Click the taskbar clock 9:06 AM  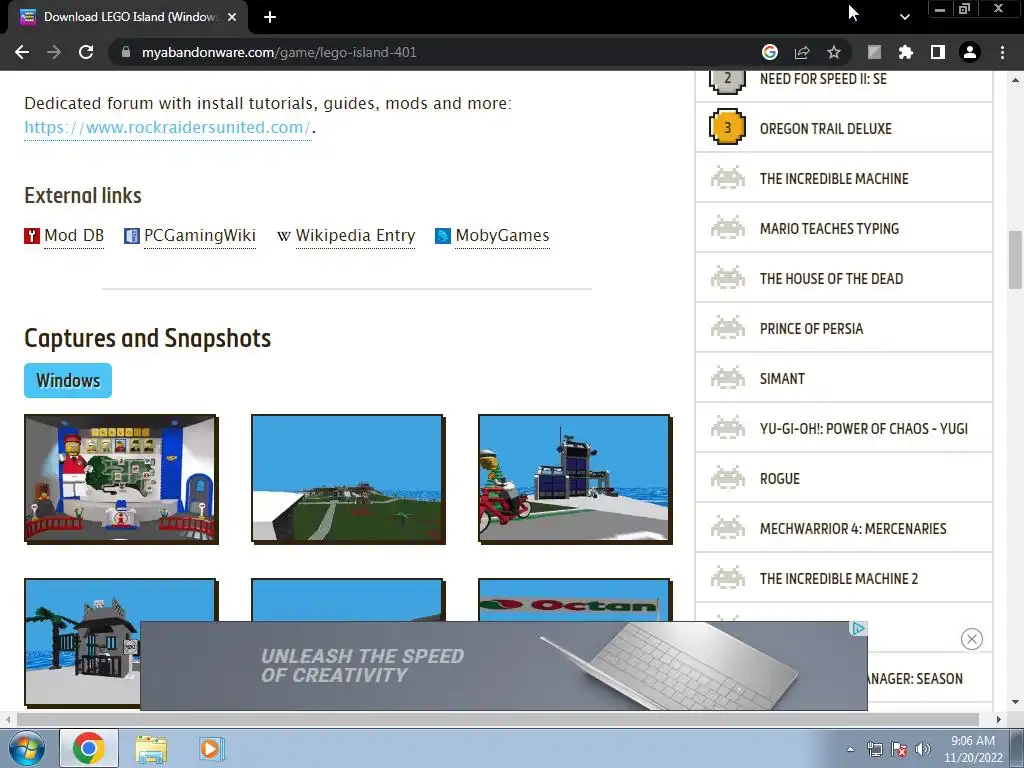pos(972,749)
